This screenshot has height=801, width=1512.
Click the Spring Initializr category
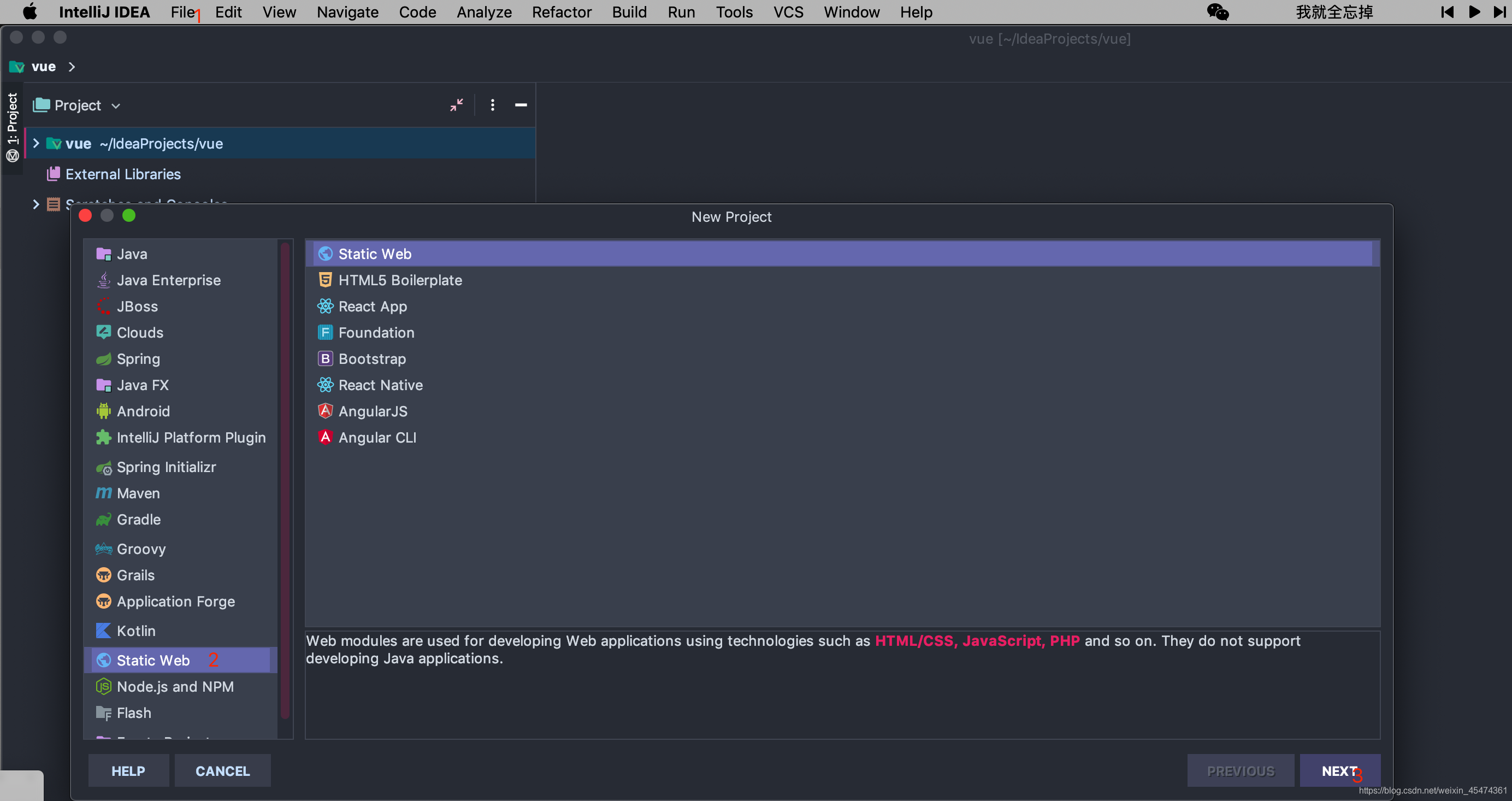[x=166, y=467]
